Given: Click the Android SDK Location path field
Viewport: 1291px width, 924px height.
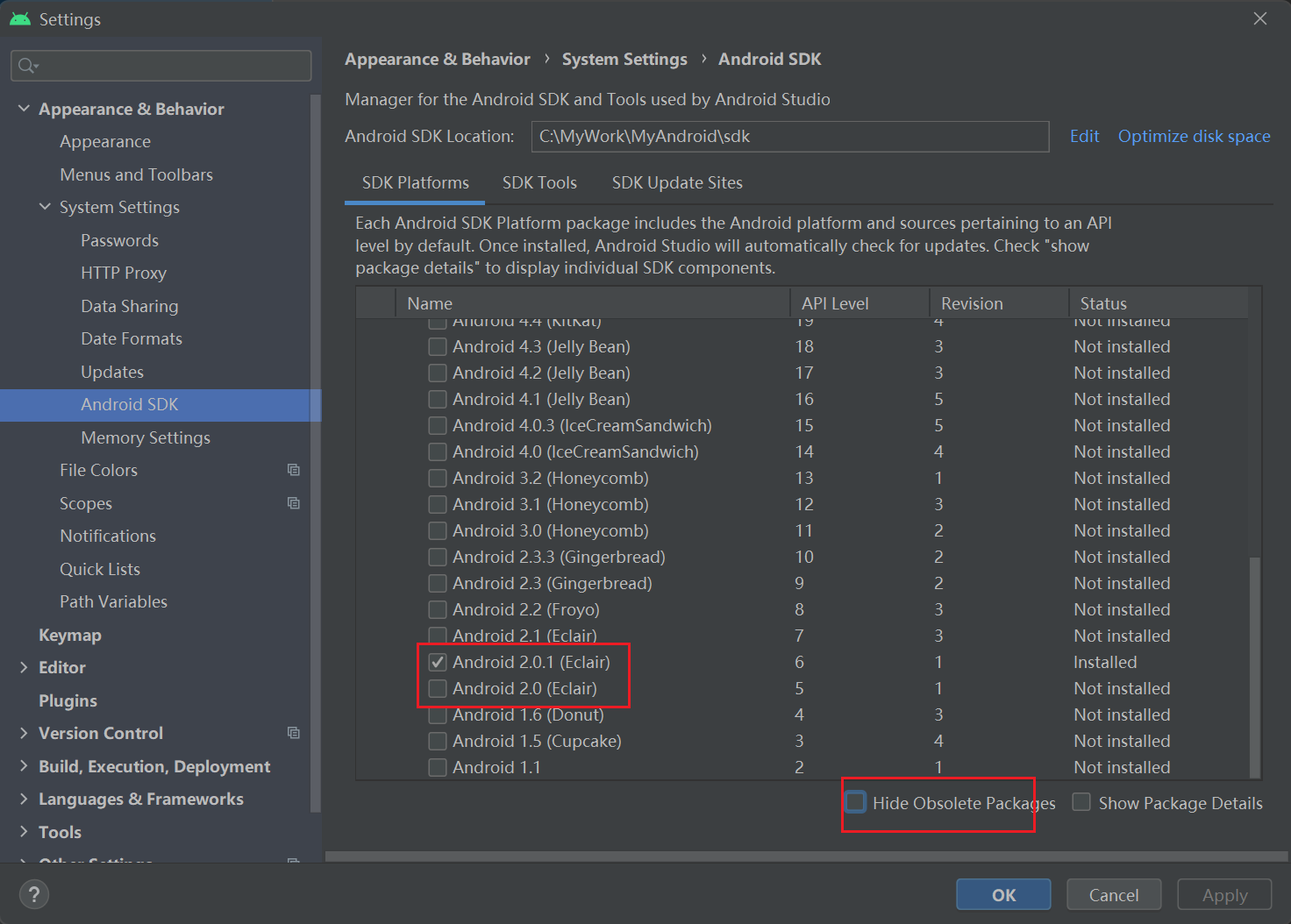Looking at the screenshot, I should 790,137.
